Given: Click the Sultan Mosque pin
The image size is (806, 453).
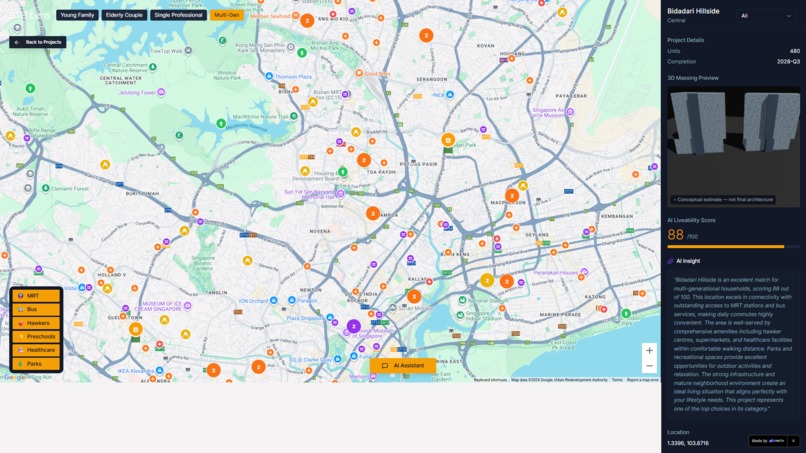Looking at the screenshot, I should coord(393,307).
